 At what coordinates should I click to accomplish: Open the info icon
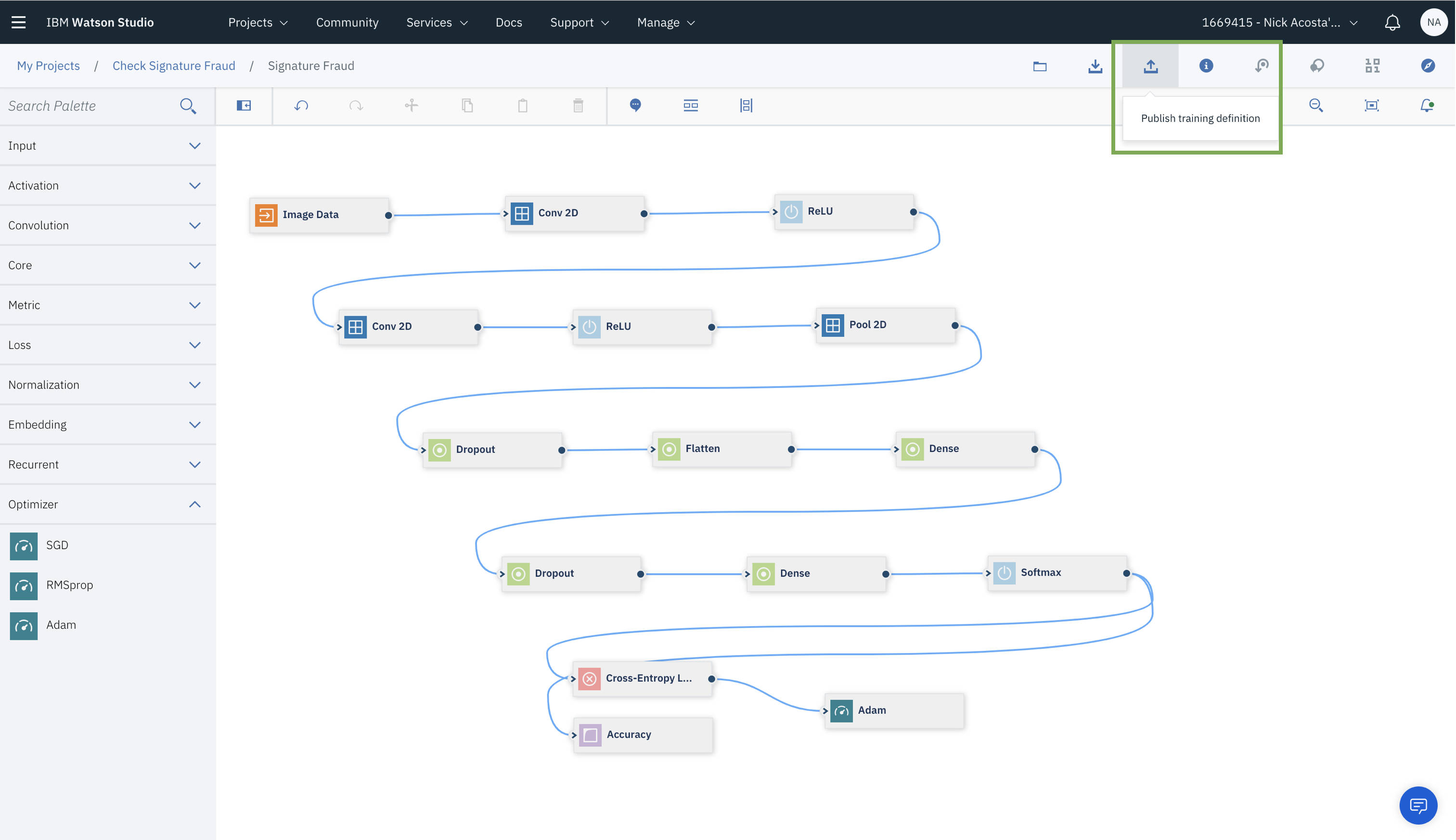[1206, 66]
